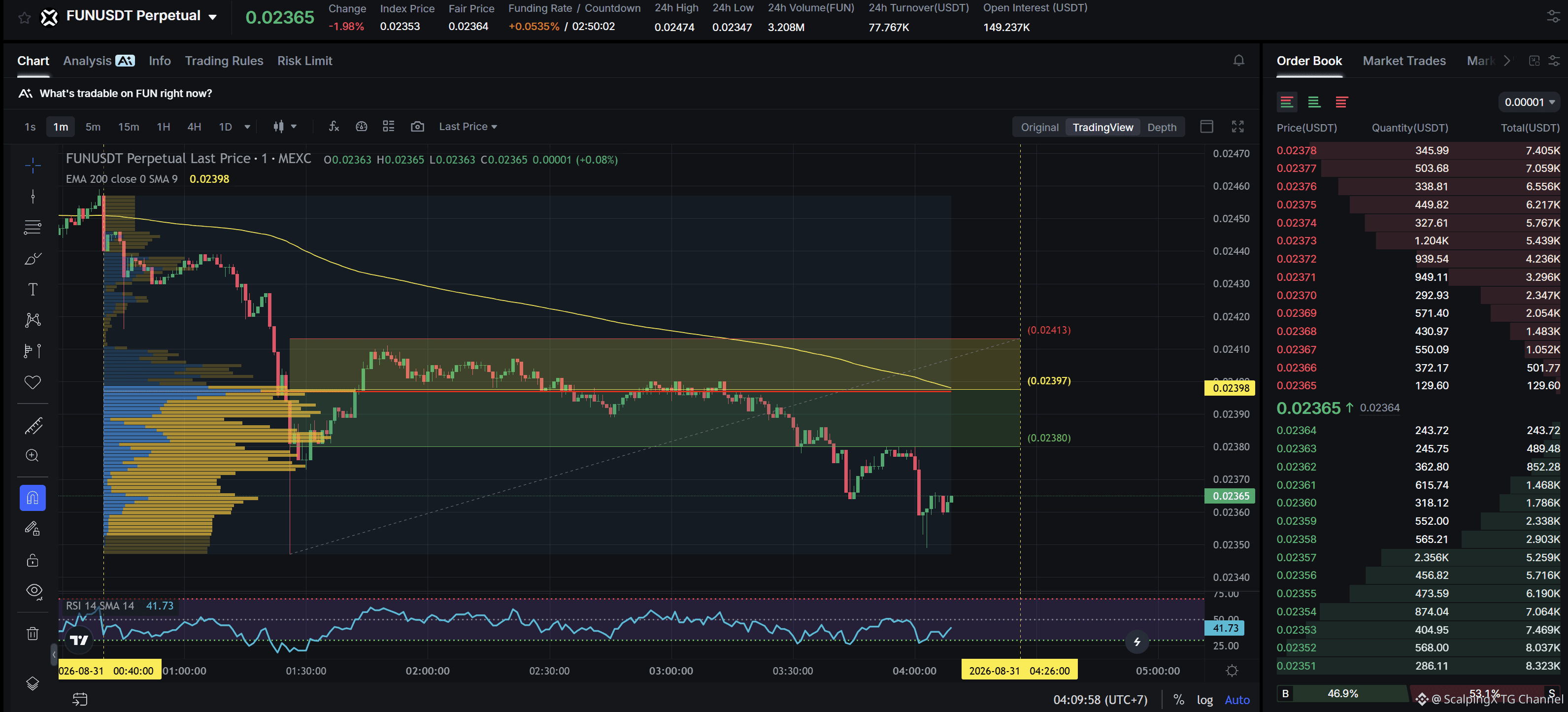Viewport: 1568px width, 712px height.
Task: Expand chart to fullscreen
Action: click(x=1237, y=126)
